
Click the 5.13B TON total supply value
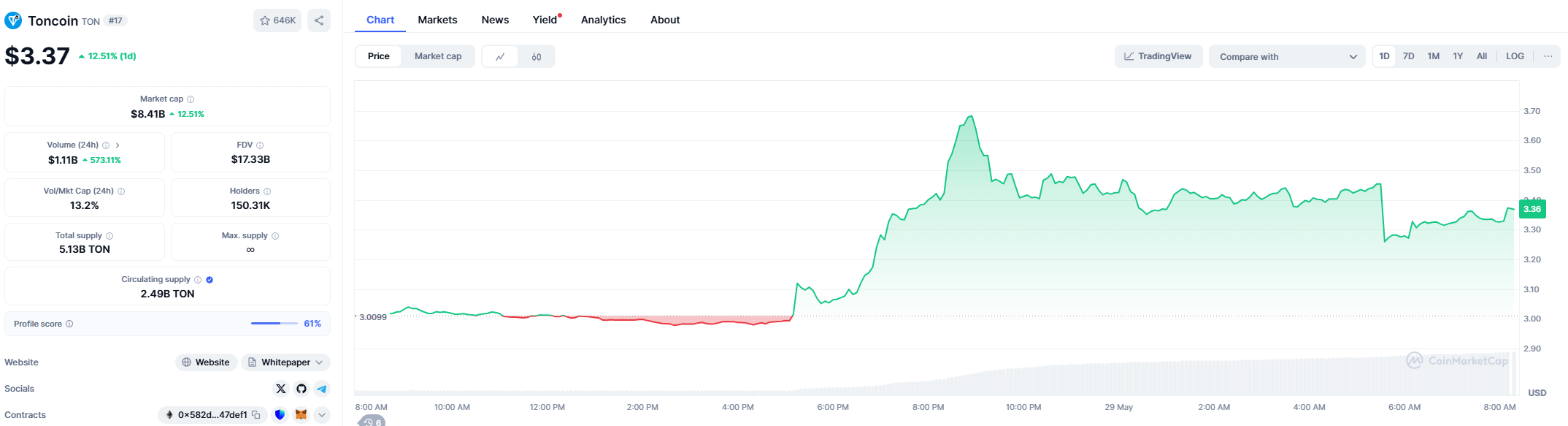[x=85, y=249]
